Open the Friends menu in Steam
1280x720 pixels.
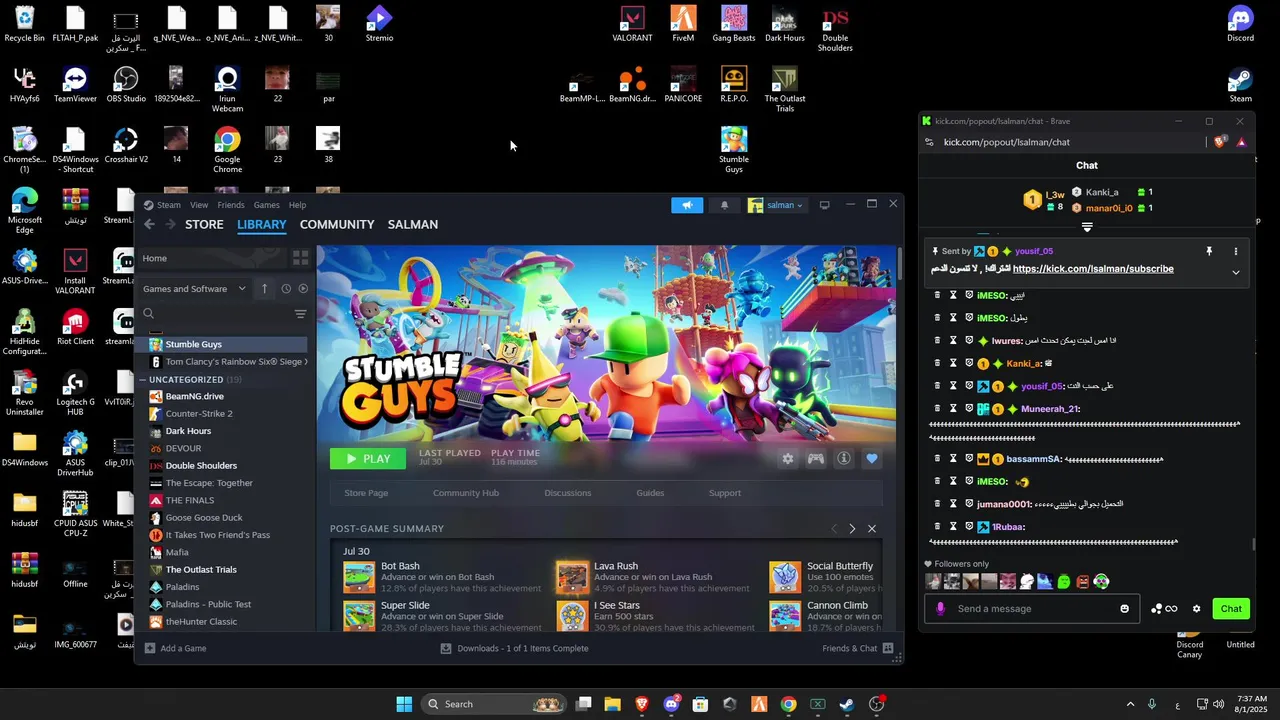pyautogui.click(x=231, y=205)
